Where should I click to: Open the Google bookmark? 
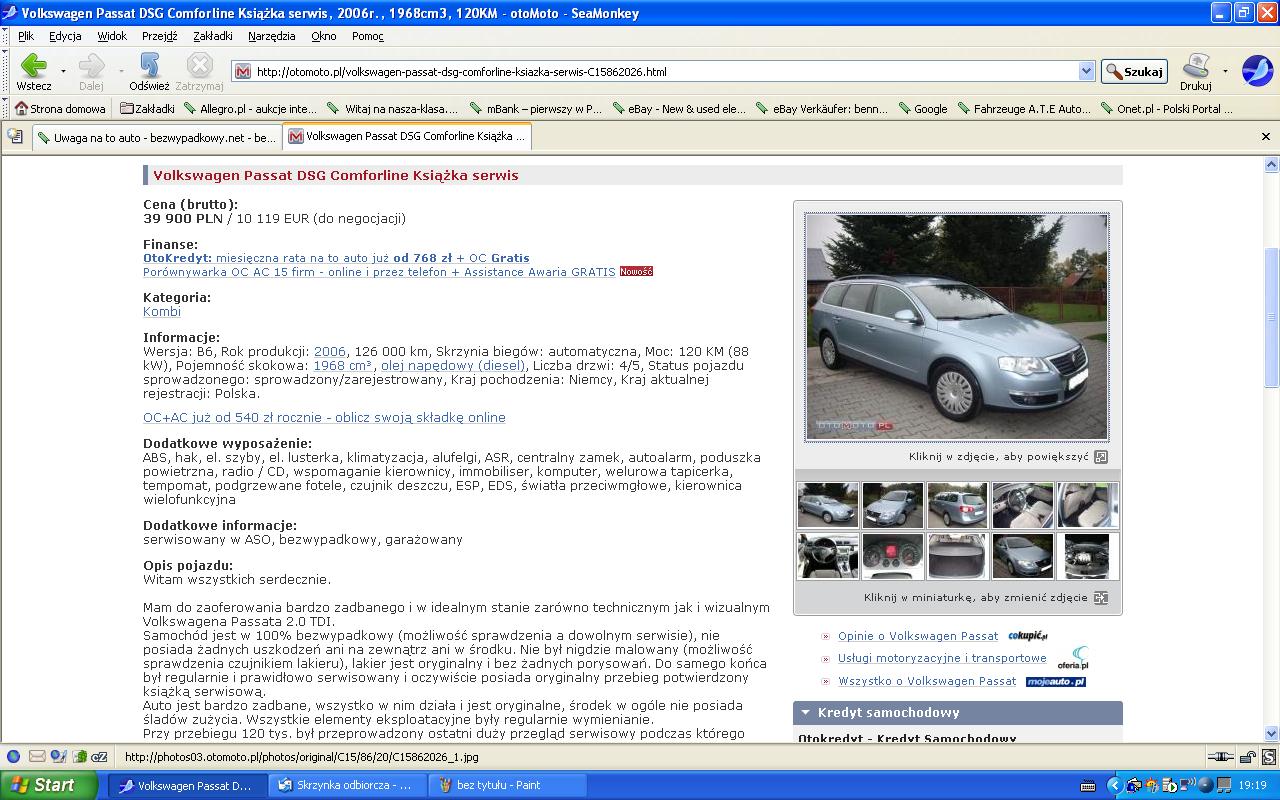pyautogui.click(x=923, y=109)
